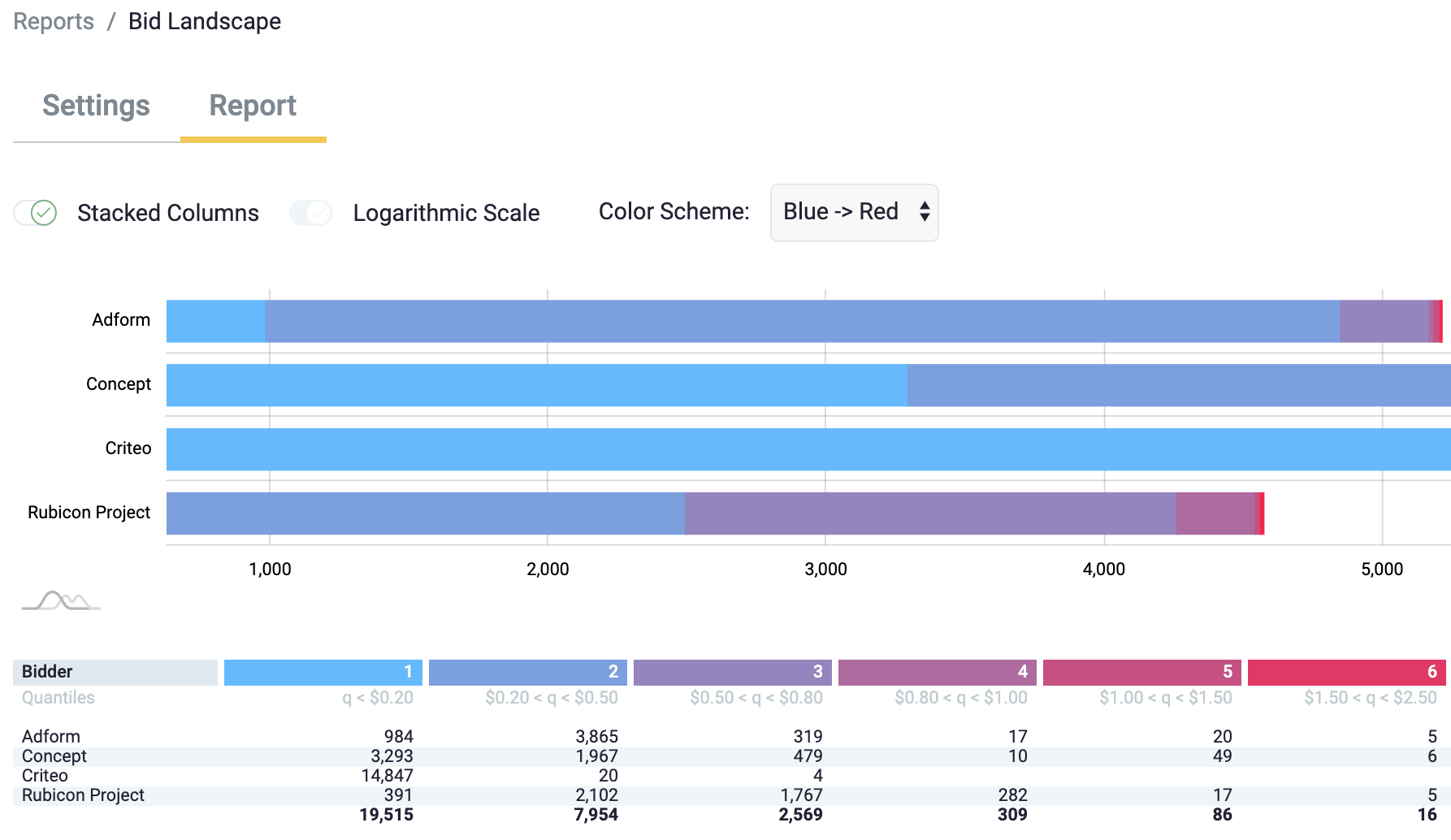
Task: Click Adform's light blue bar segment
Action: point(215,321)
